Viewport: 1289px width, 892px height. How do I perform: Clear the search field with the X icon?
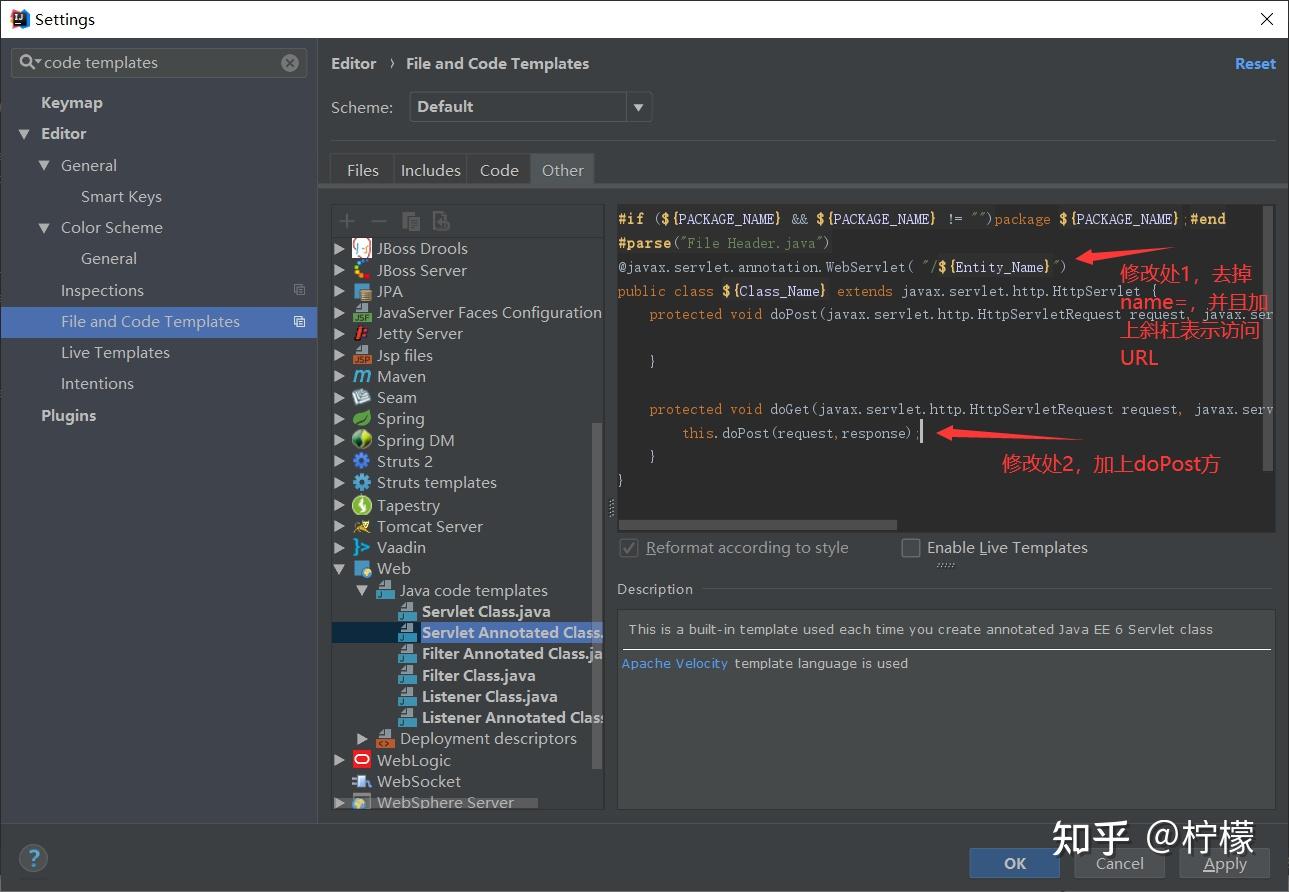[290, 63]
